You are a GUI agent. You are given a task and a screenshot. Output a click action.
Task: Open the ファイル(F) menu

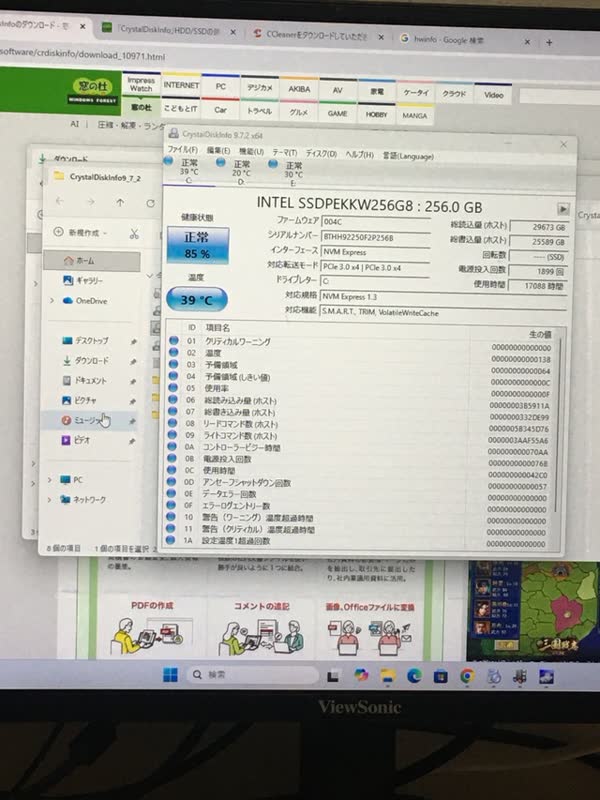[183, 150]
